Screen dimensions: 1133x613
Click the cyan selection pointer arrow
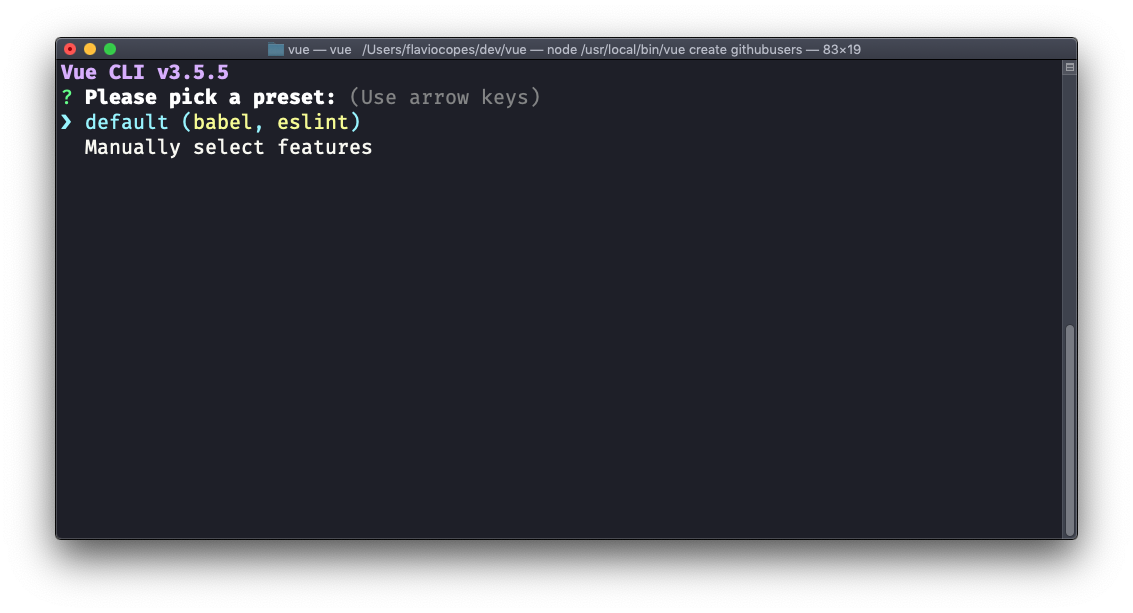coord(66,122)
